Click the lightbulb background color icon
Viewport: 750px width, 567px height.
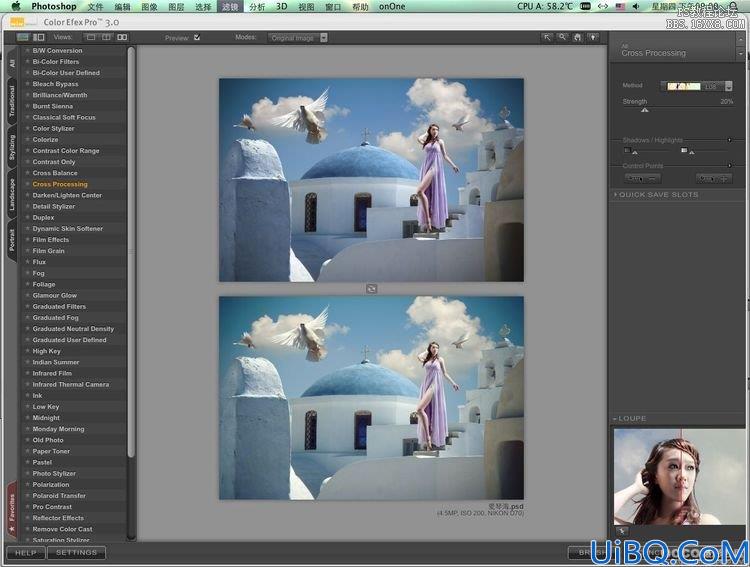(593, 37)
